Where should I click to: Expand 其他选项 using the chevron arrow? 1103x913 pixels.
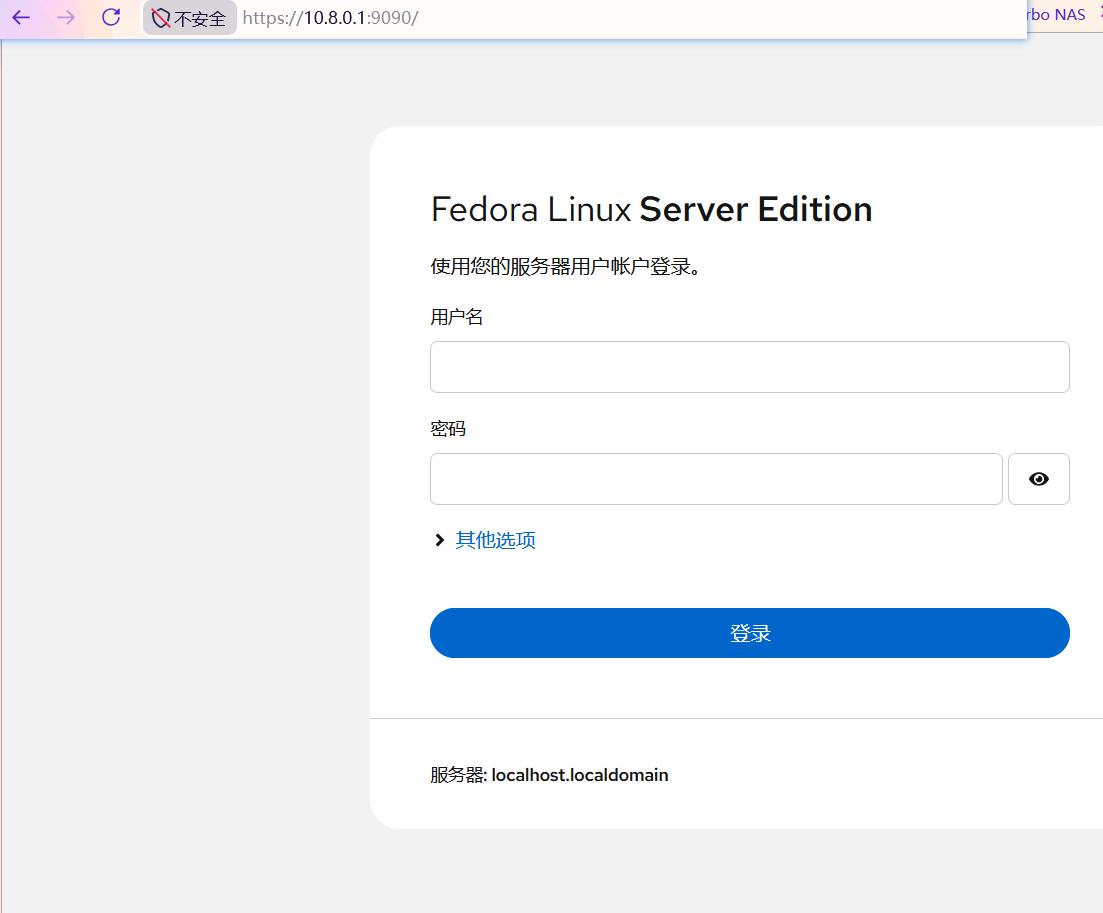[439, 540]
